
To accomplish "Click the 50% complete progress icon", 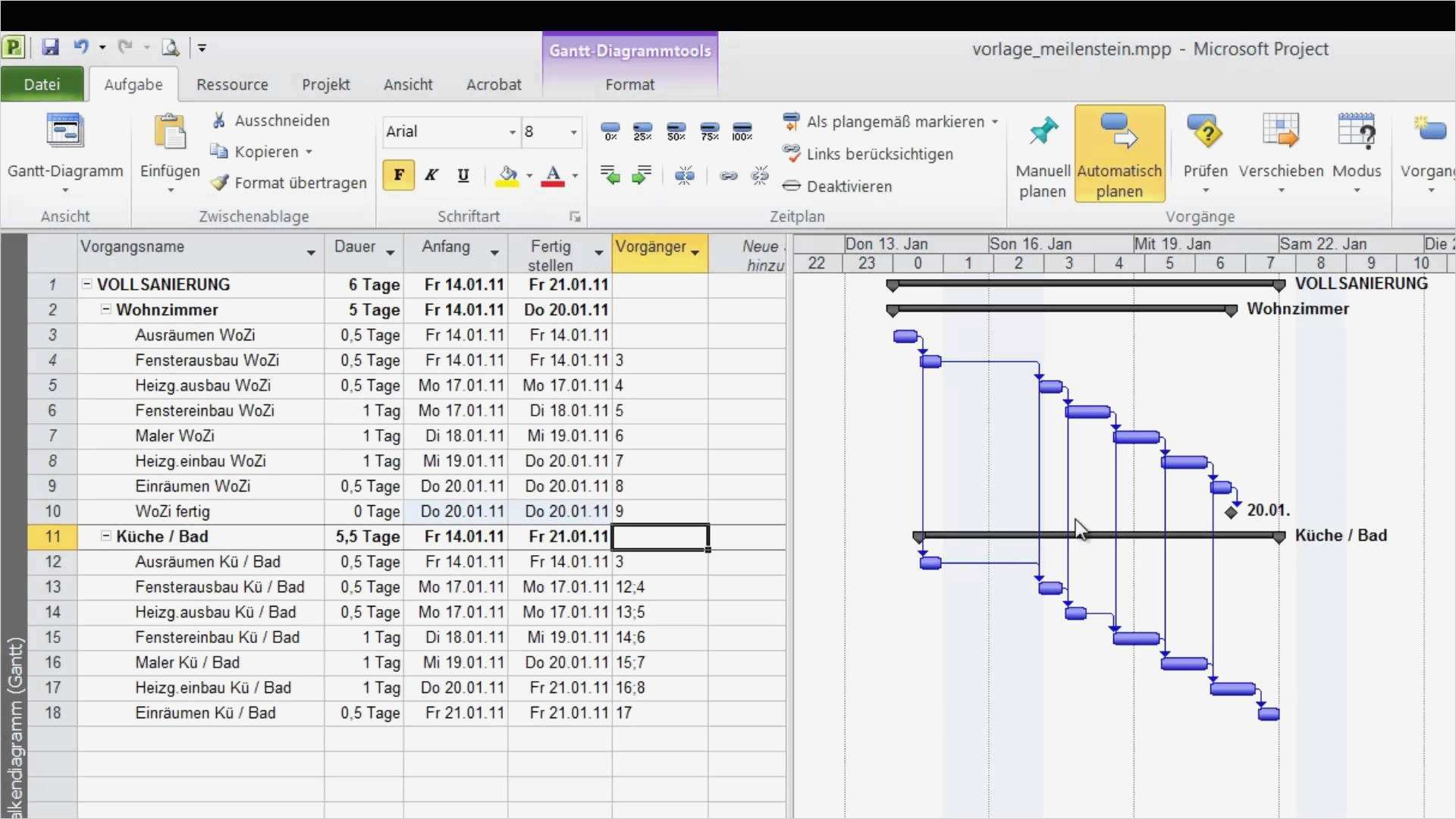I will pos(676,131).
